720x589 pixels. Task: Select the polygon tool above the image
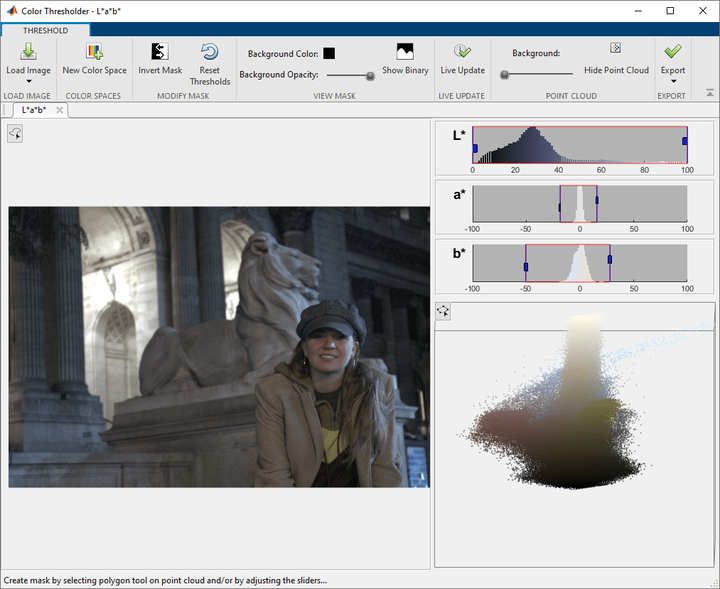(15, 133)
